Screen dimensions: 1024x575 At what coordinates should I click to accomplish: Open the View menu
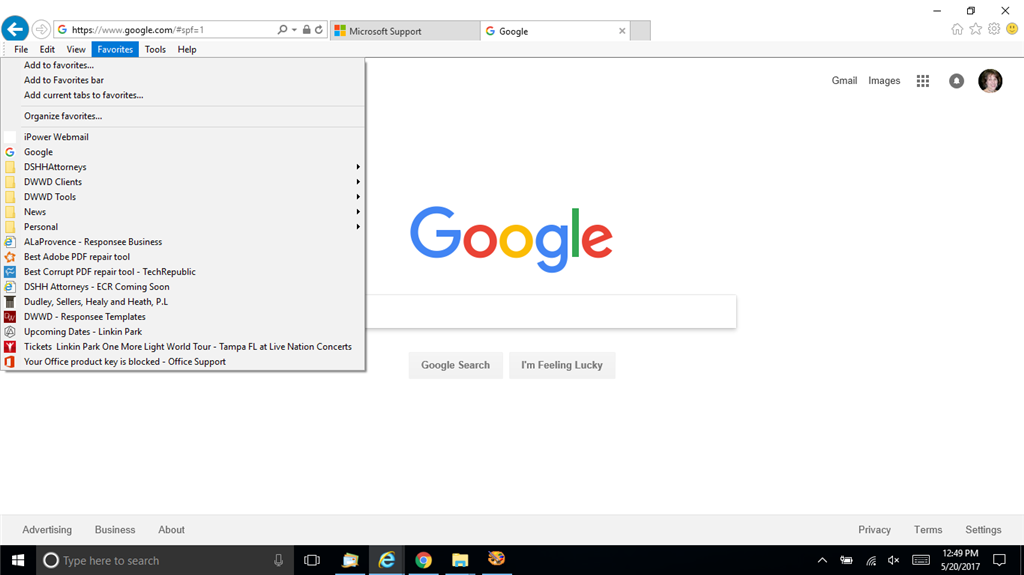tap(76, 50)
